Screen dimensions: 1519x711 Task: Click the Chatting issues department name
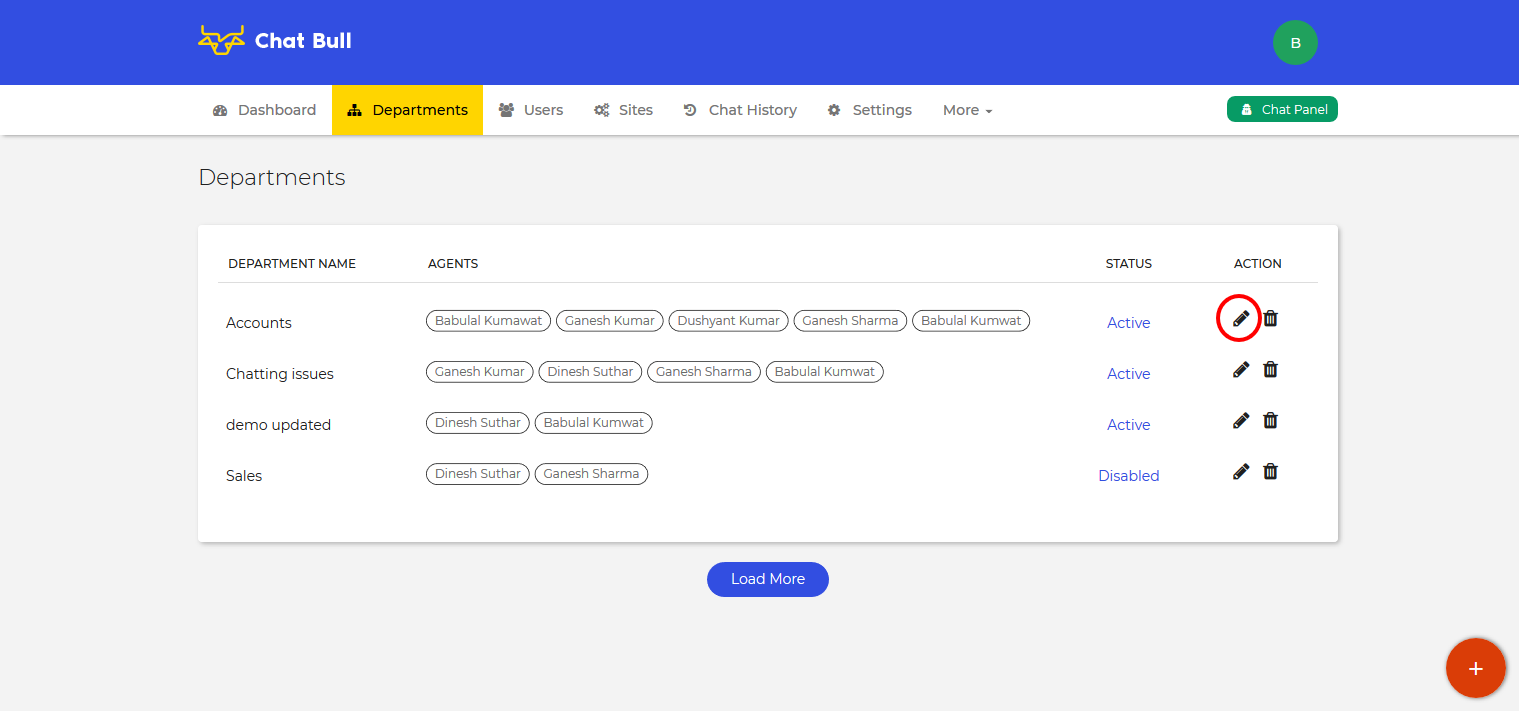(280, 374)
